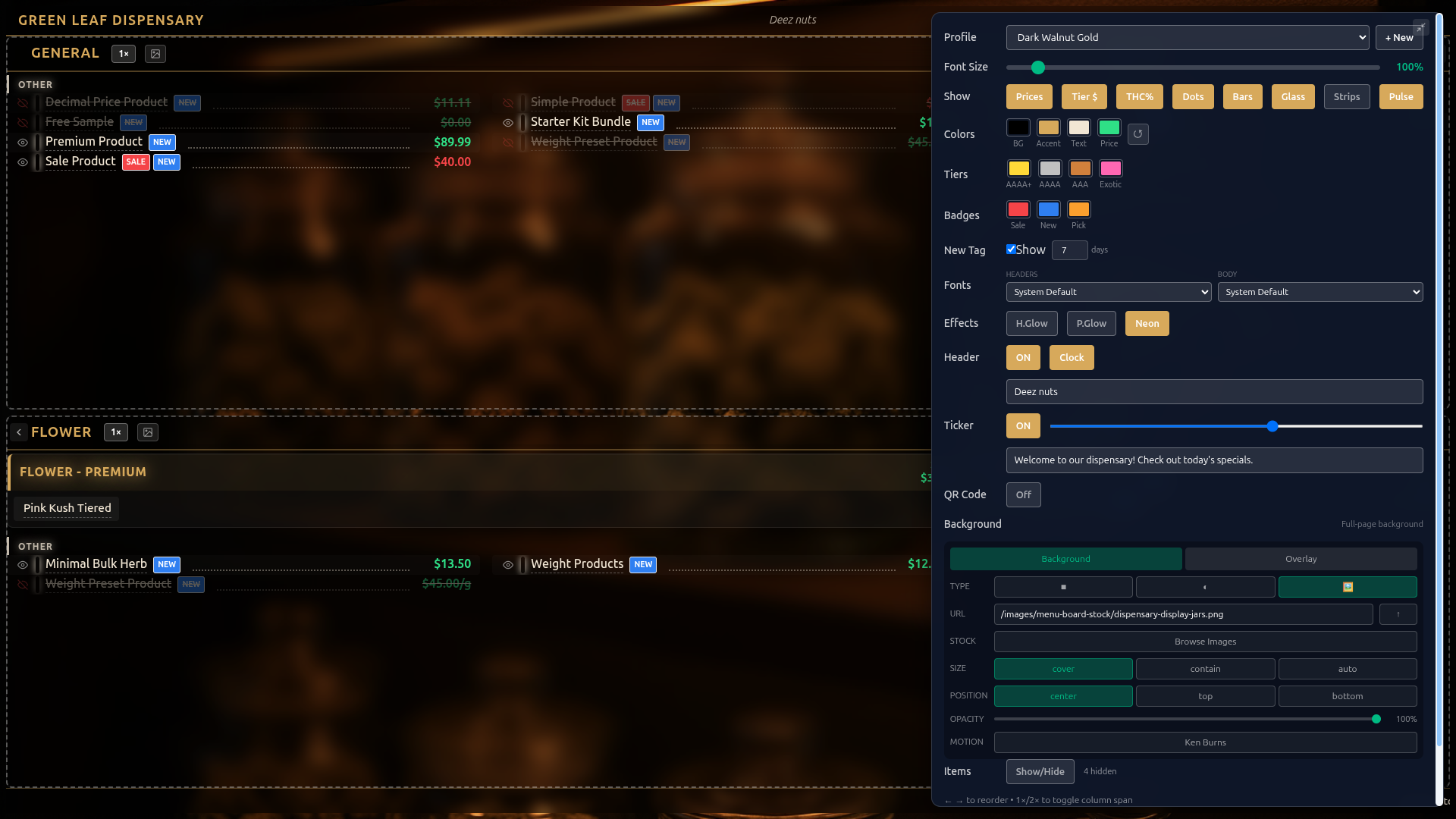This screenshot has height=819, width=1456.
Task: Uncheck the New Tag Show checkbox
Action: click(x=1011, y=249)
